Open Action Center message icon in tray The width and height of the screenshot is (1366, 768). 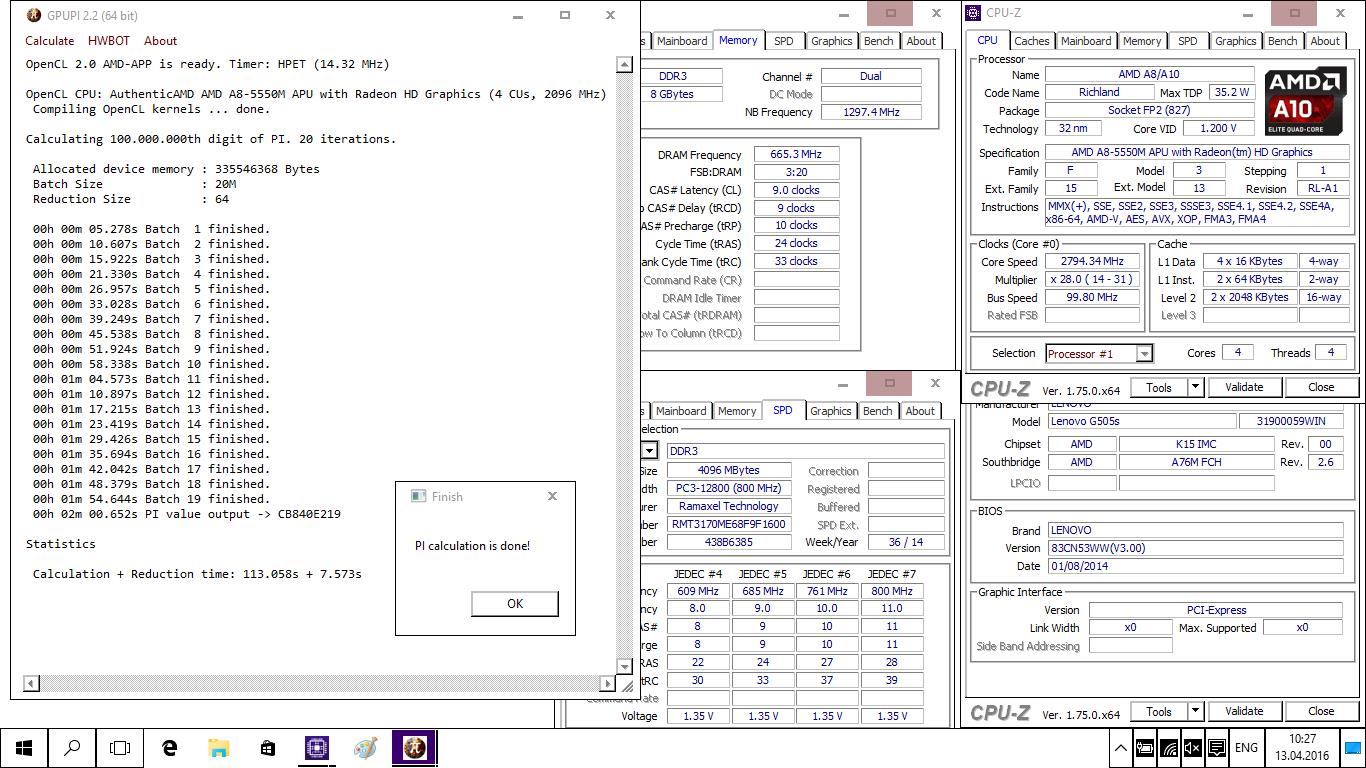click(1216, 747)
